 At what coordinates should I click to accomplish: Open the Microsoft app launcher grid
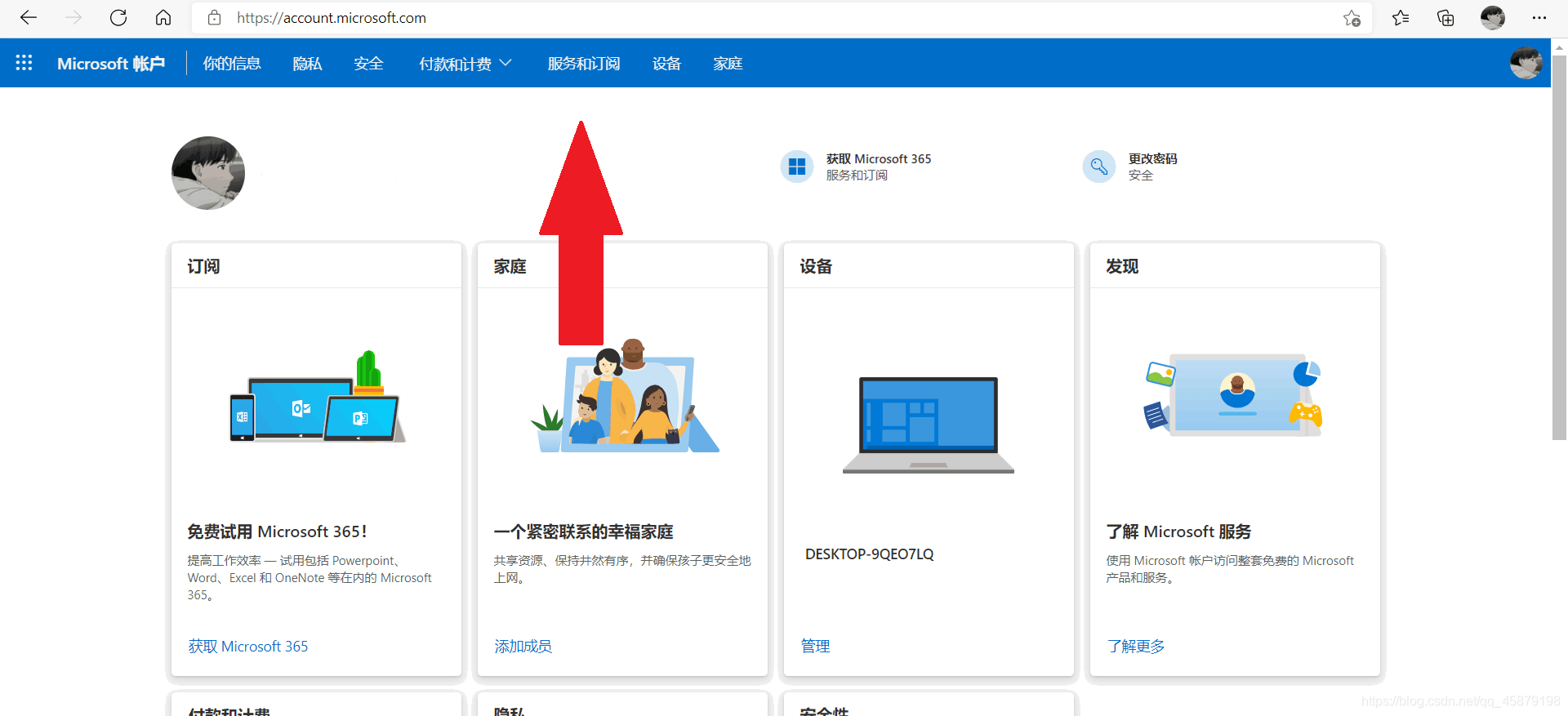(24, 63)
